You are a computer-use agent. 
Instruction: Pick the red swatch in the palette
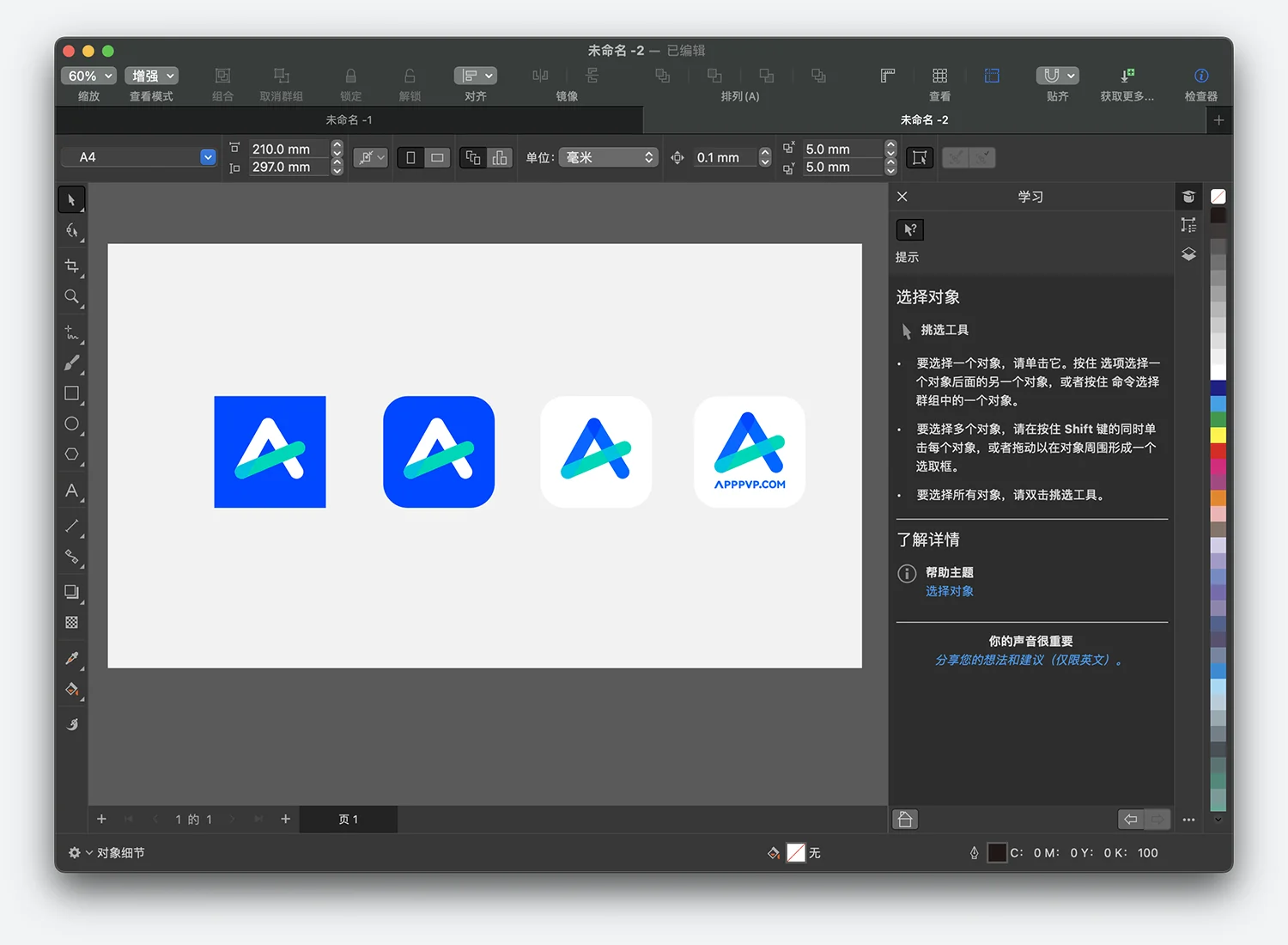tap(1218, 450)
